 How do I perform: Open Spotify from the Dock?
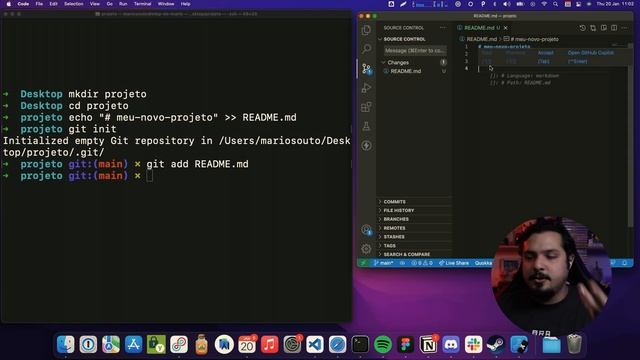pos(382,344)
